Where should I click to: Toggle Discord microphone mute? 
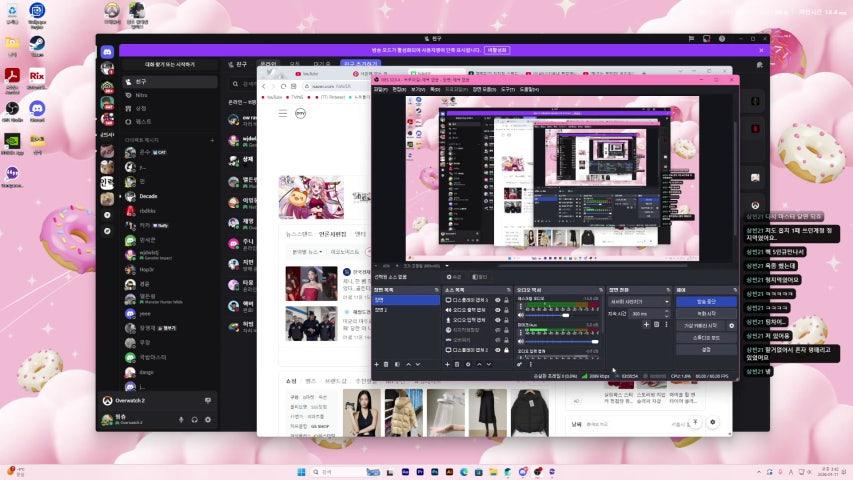(x=181, y=420)
